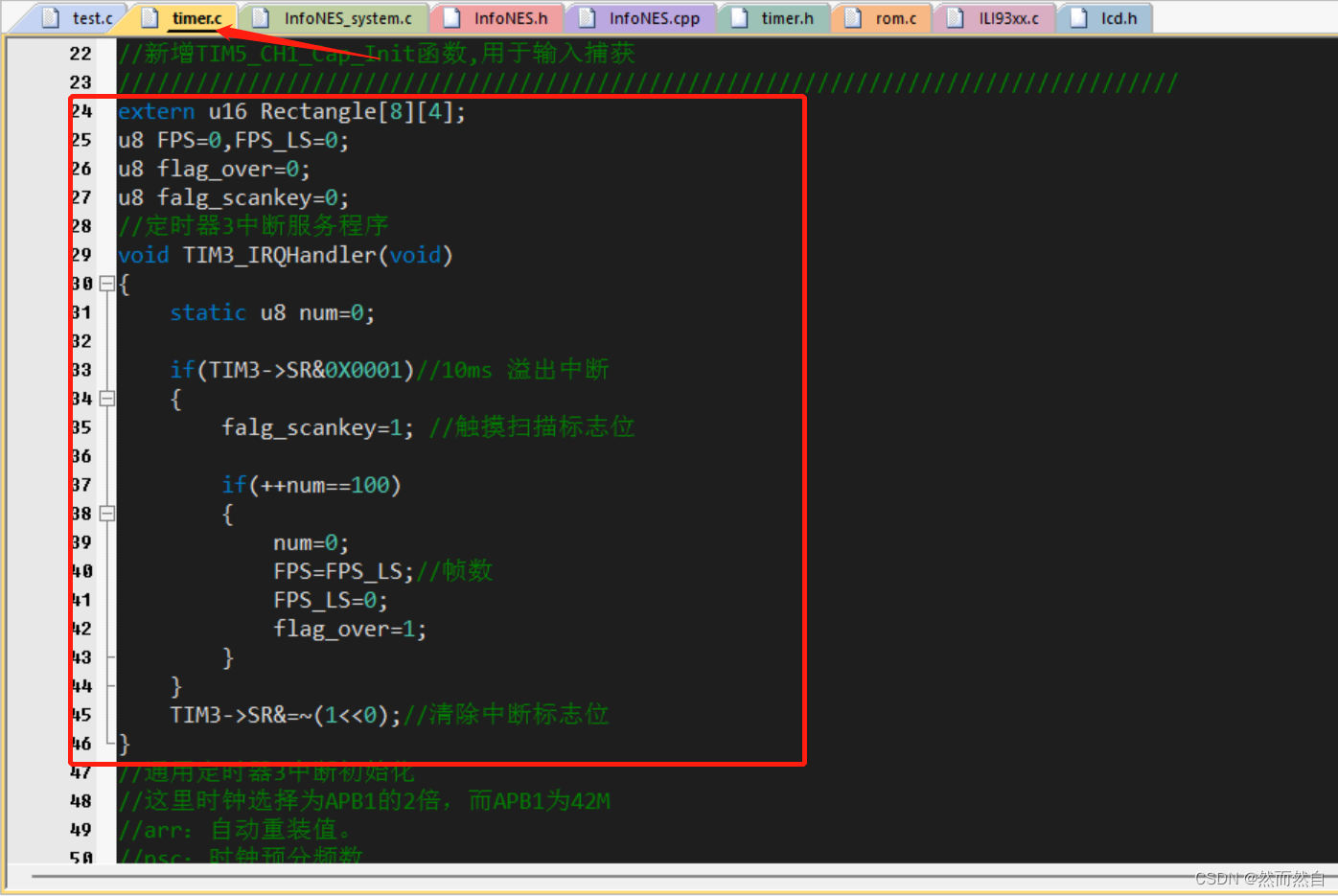Select the ILI93xx.c tab
Image resolution: width=1338 pixels, height=896 pixels.
point(996,18)
